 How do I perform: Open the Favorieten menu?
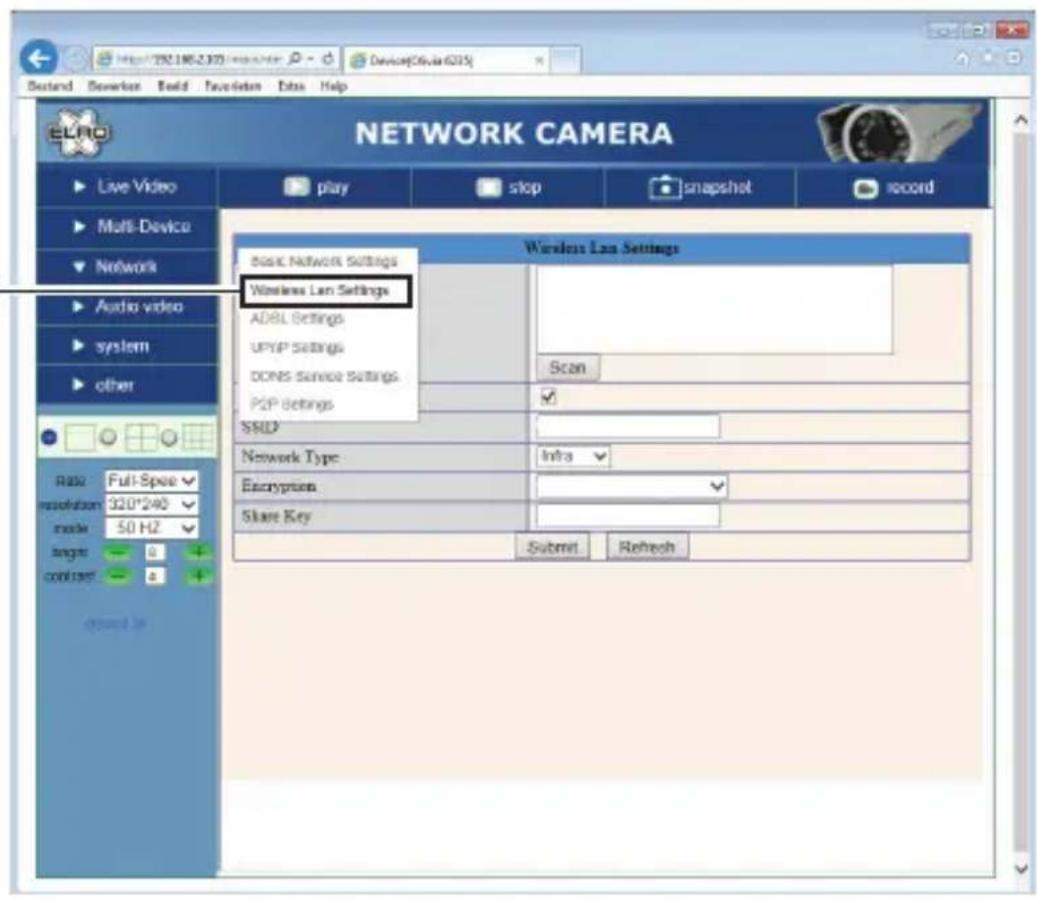click(232, 86)
